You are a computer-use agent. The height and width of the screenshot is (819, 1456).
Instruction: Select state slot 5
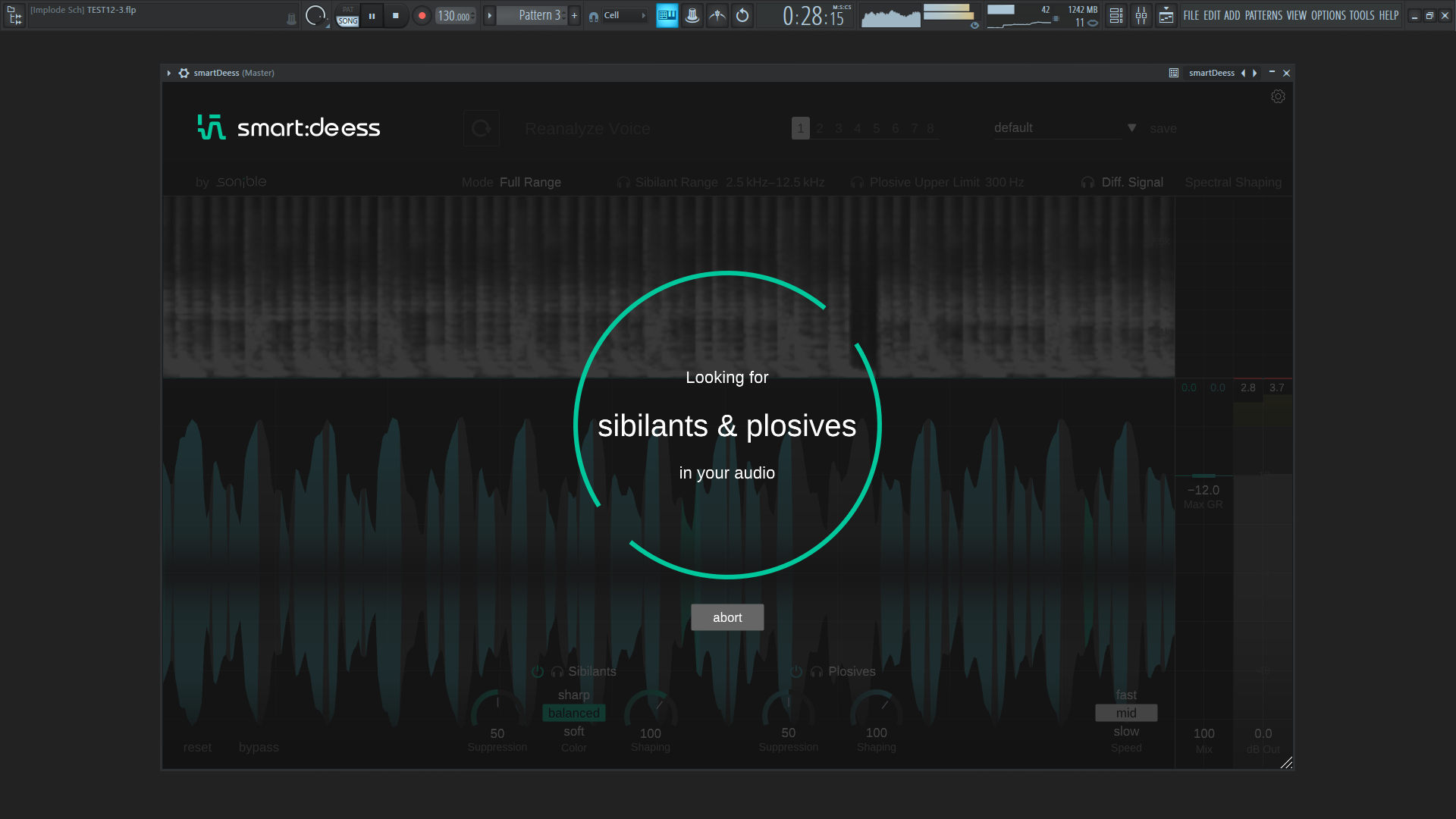tap(877, 128)
